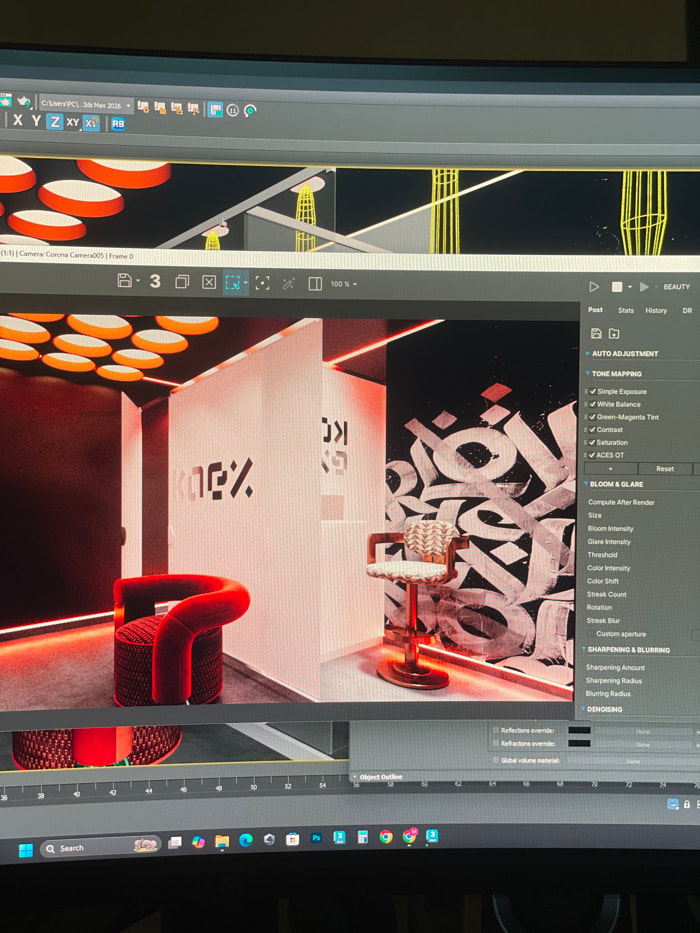700x933 pixels.
Task: Click the Stop render square button
Action: [x=617, y=287]
